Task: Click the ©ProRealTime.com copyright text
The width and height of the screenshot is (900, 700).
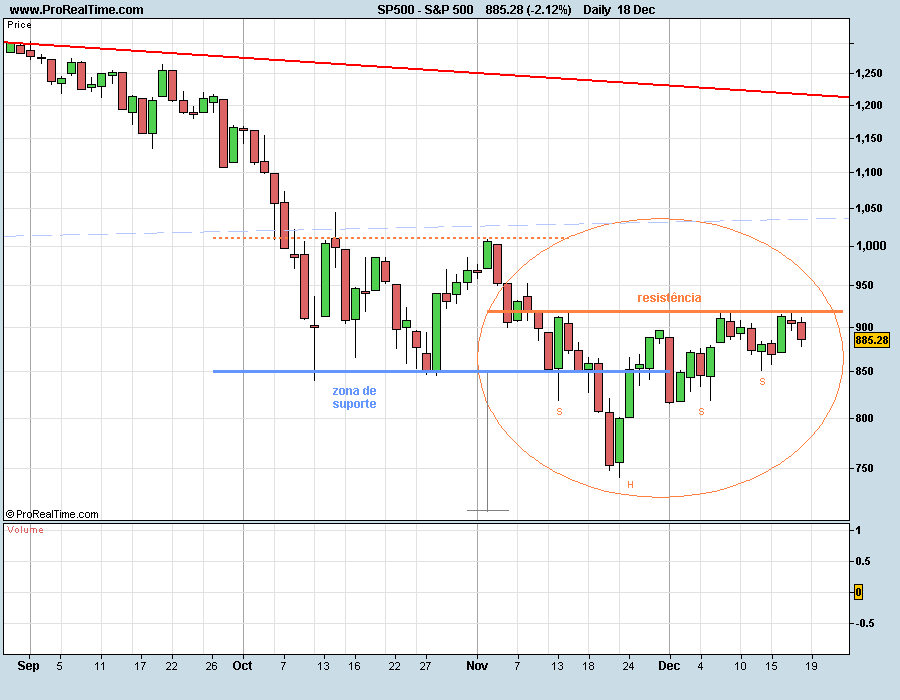Action: coord(52,514)
